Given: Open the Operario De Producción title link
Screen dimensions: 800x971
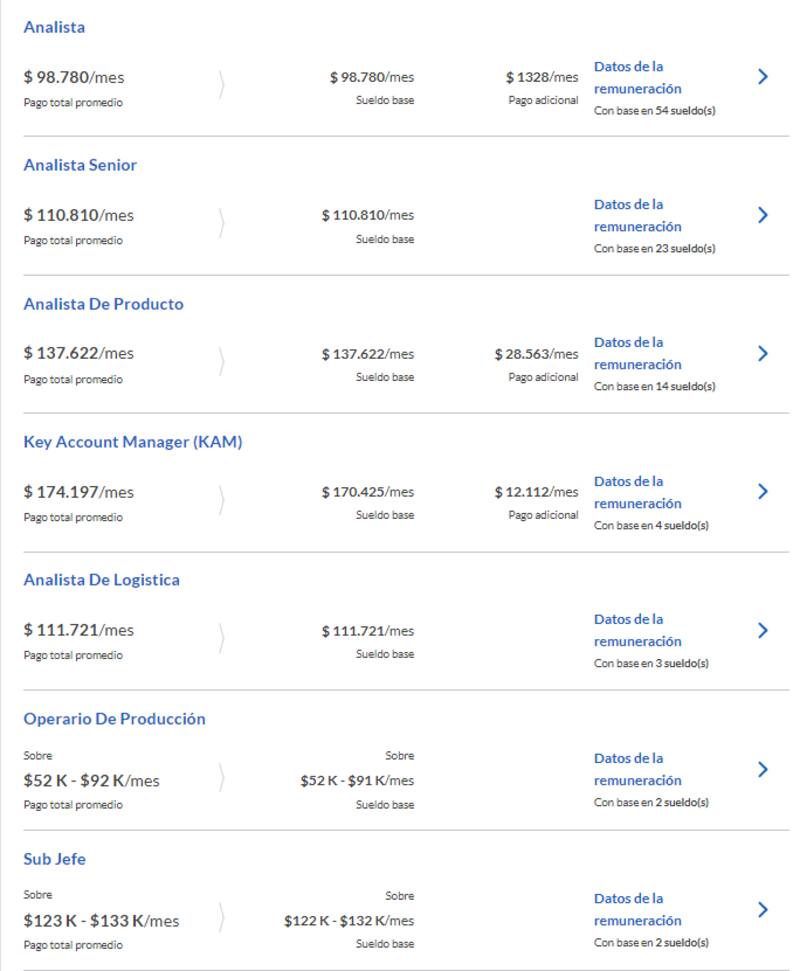Looking at the screenshot, I should tap(114, 719).
